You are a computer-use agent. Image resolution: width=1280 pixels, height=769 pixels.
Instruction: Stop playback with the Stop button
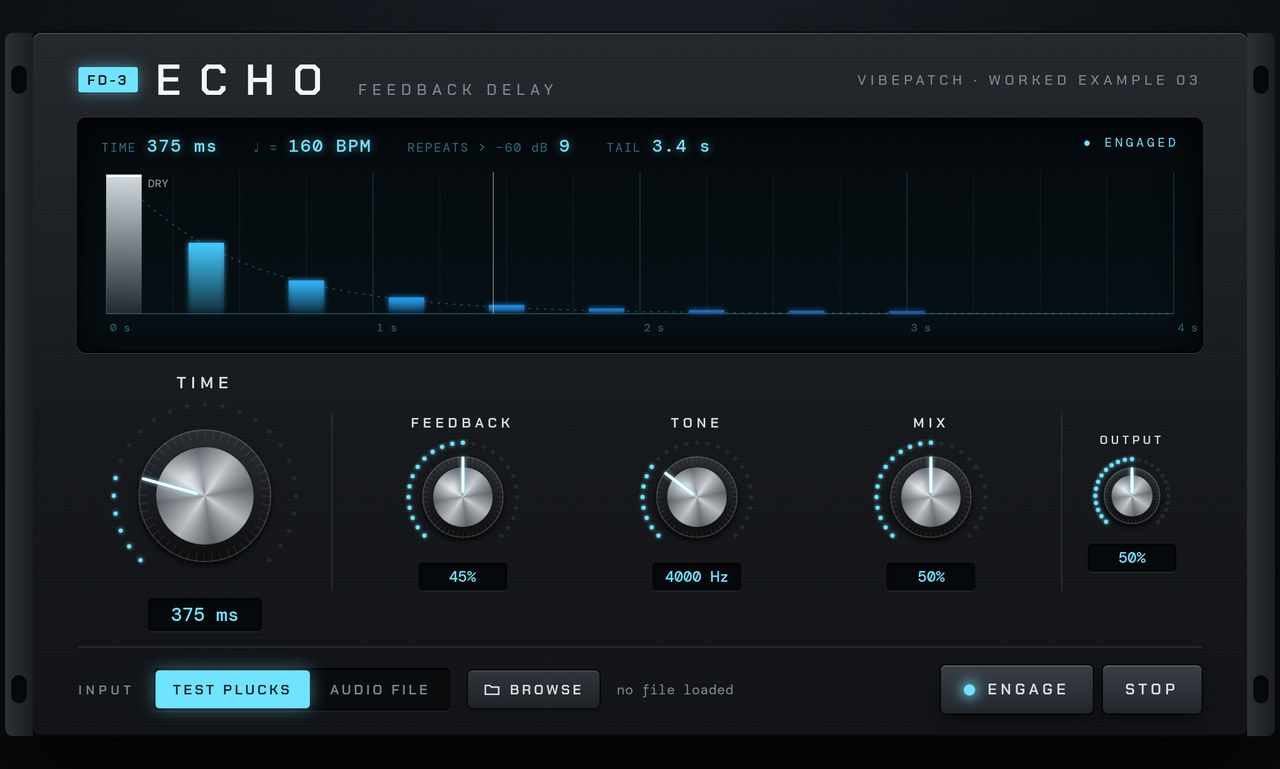(1152, 690)
